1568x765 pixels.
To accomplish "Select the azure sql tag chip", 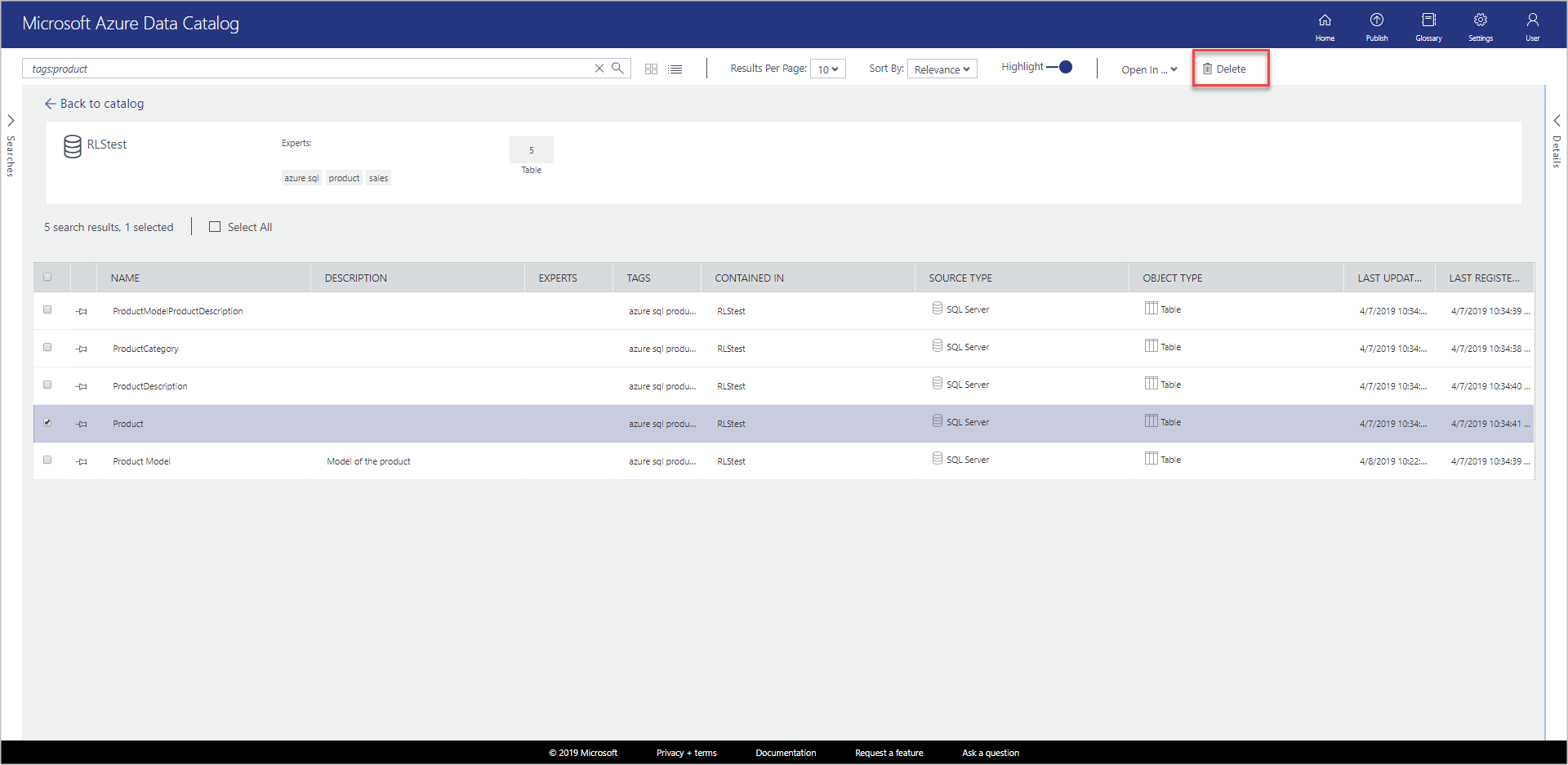I will coord(301,178).
